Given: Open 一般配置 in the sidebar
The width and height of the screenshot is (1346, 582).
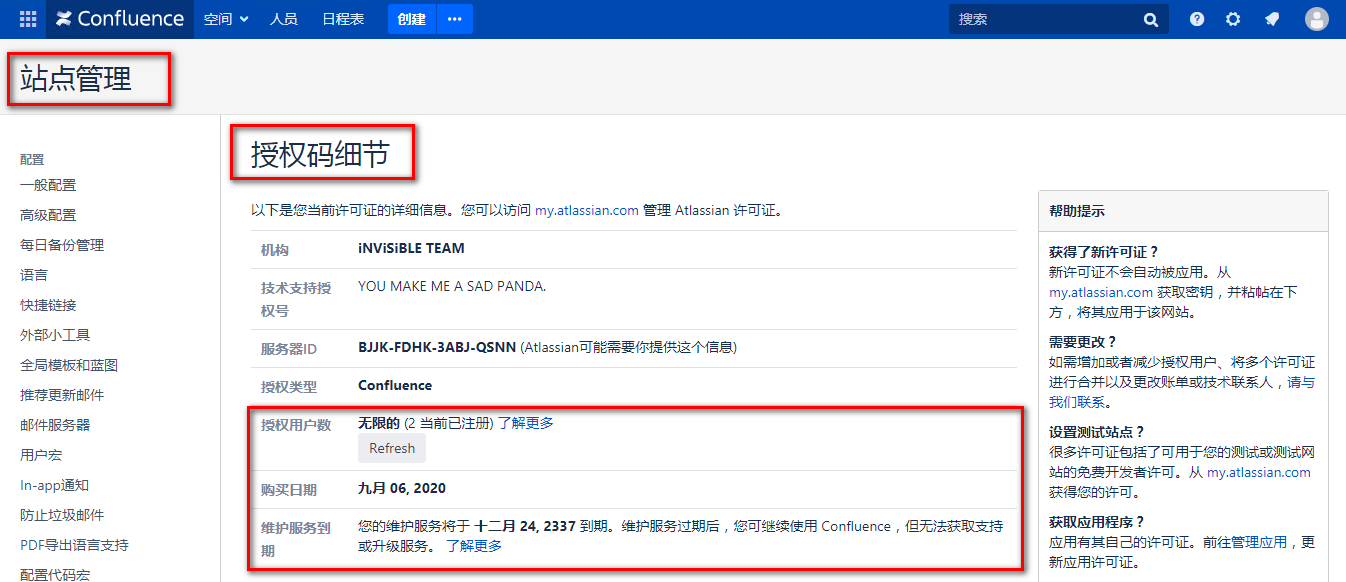Looking at the screenshot, I should 48,185.
